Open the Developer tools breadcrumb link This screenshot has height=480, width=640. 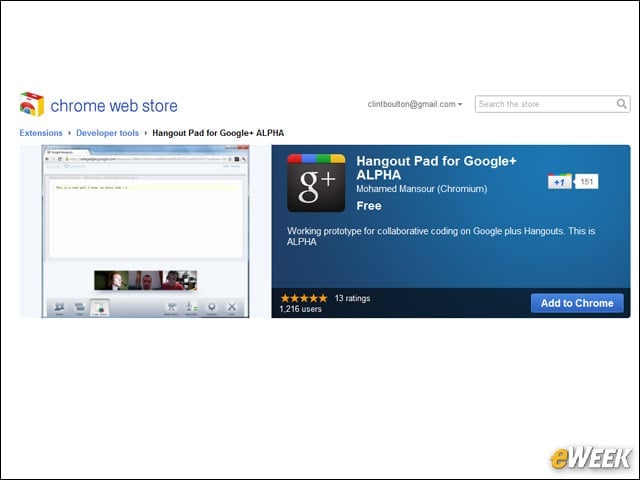pyautogui.click(x=107, y=133)
